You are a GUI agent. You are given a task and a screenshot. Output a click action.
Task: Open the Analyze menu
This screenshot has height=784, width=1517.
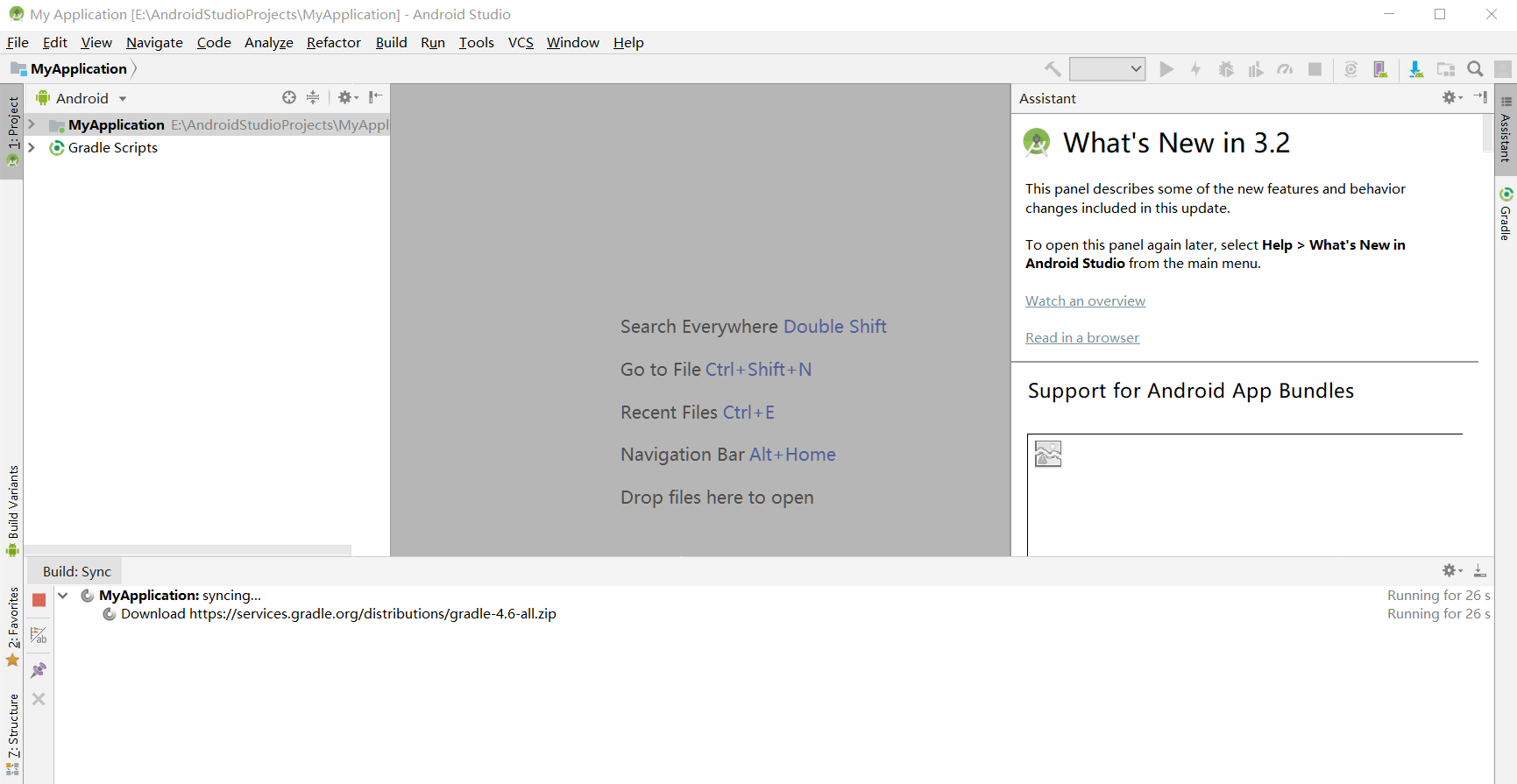269,42
